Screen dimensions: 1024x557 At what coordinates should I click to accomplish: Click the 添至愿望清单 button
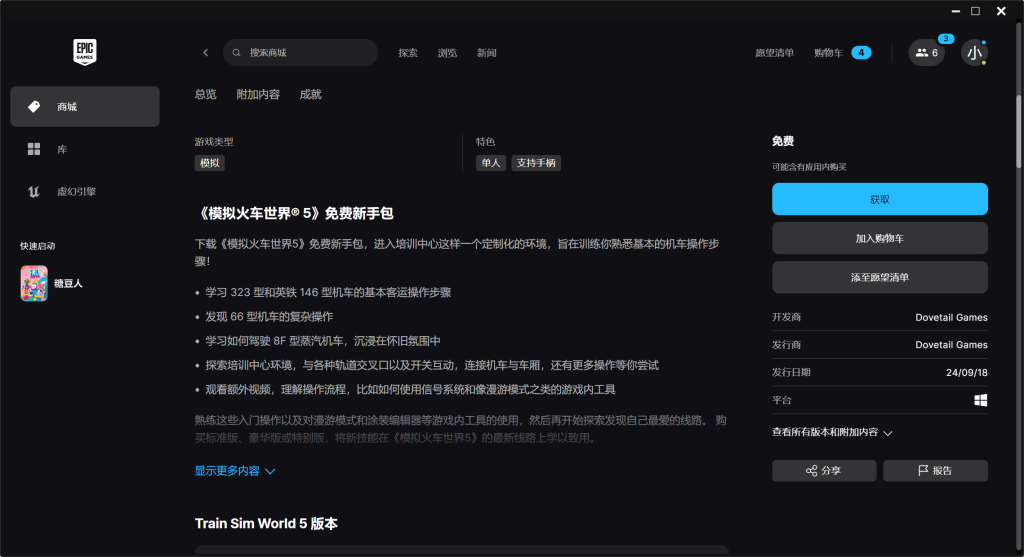point(880,278)
